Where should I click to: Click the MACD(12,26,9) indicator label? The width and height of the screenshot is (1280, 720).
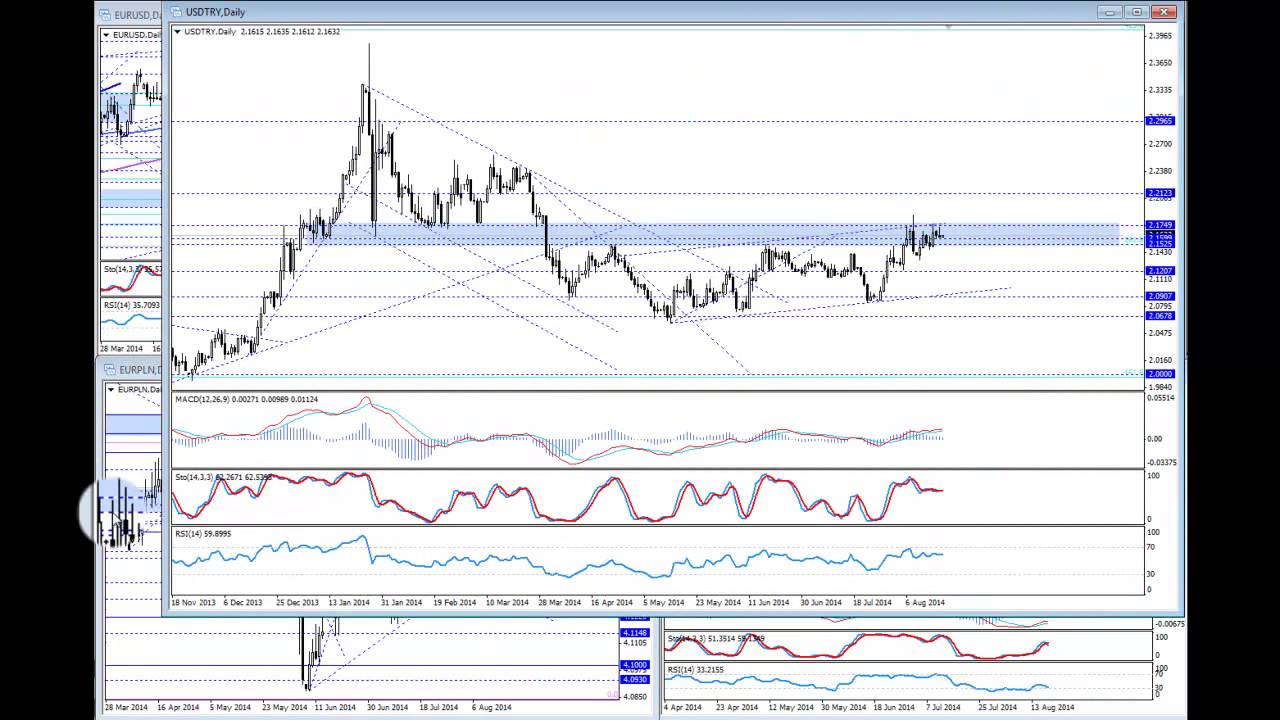pyautogui.click(x=246, y=400)
